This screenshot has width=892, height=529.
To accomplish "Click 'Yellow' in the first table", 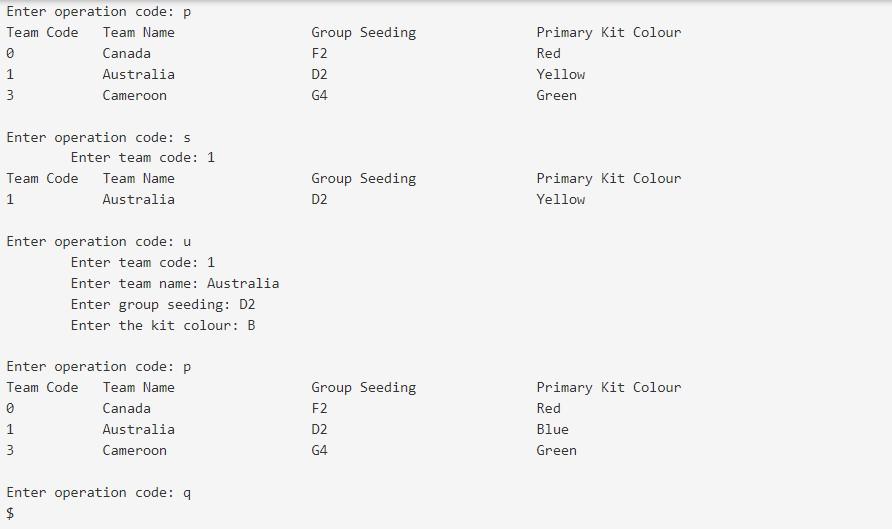I will [x=560, y=75].
